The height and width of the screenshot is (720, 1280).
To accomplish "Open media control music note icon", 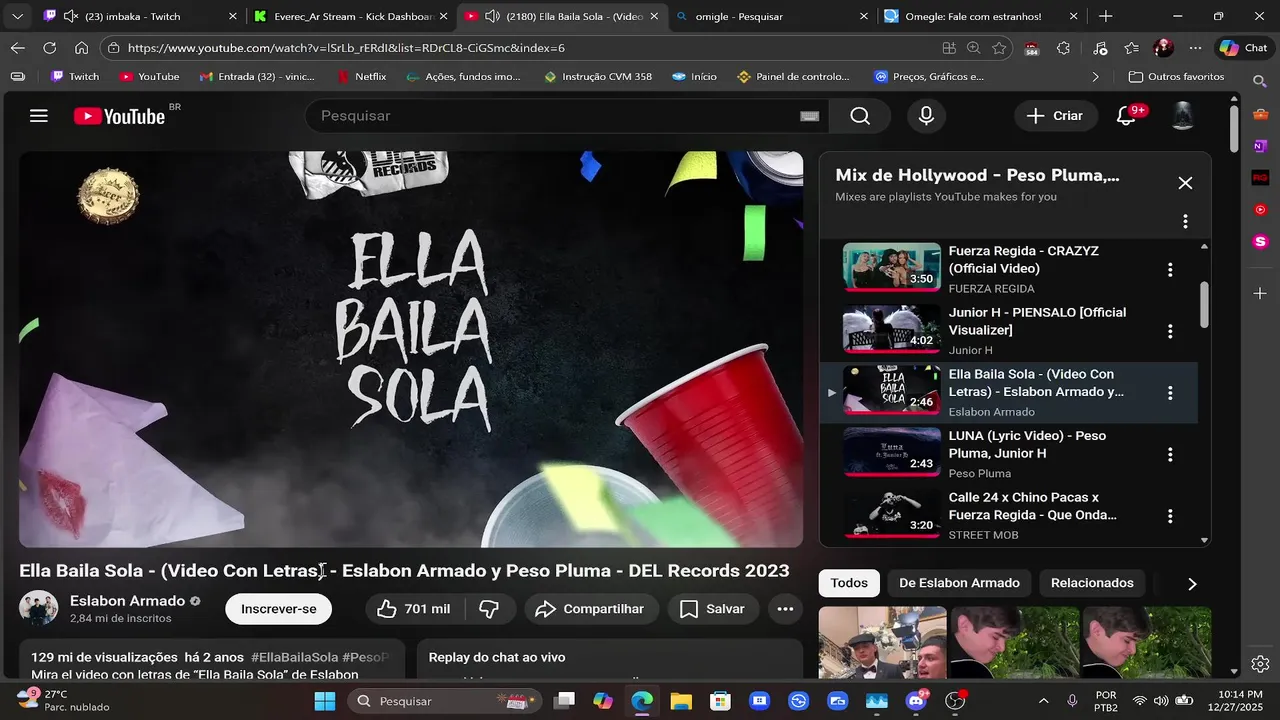I will pyautogui.click(x=1100, y=48).
